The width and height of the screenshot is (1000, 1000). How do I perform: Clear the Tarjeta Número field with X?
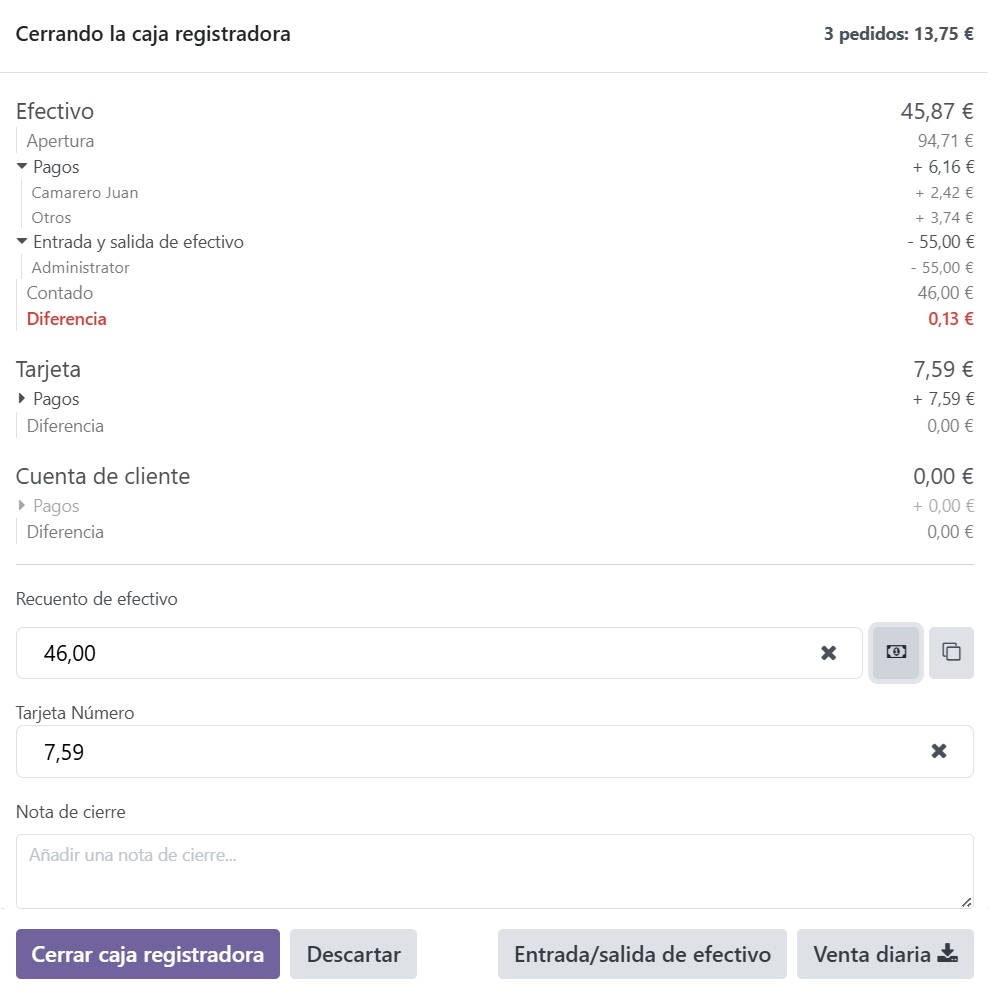tap(938, 751)
